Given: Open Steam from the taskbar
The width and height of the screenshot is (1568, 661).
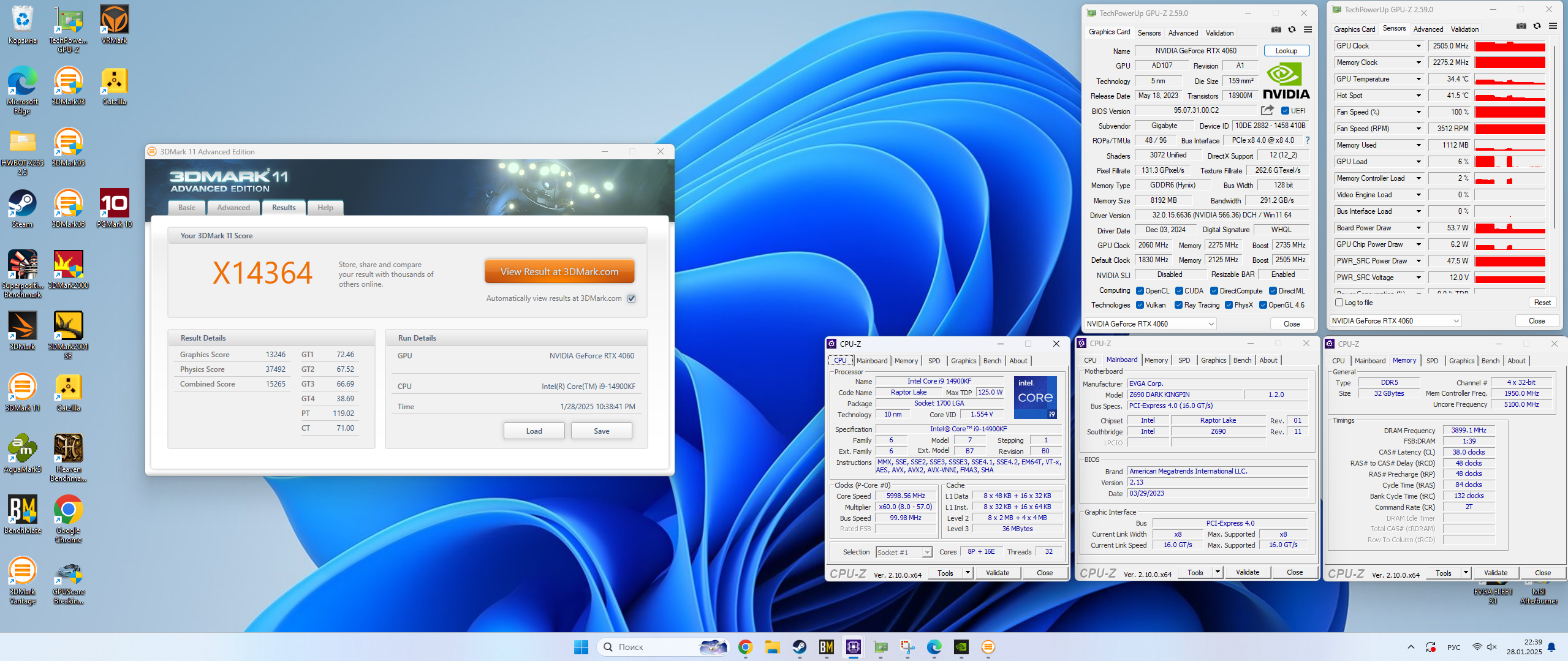Looking at the screenshot, I should [799, 647].
